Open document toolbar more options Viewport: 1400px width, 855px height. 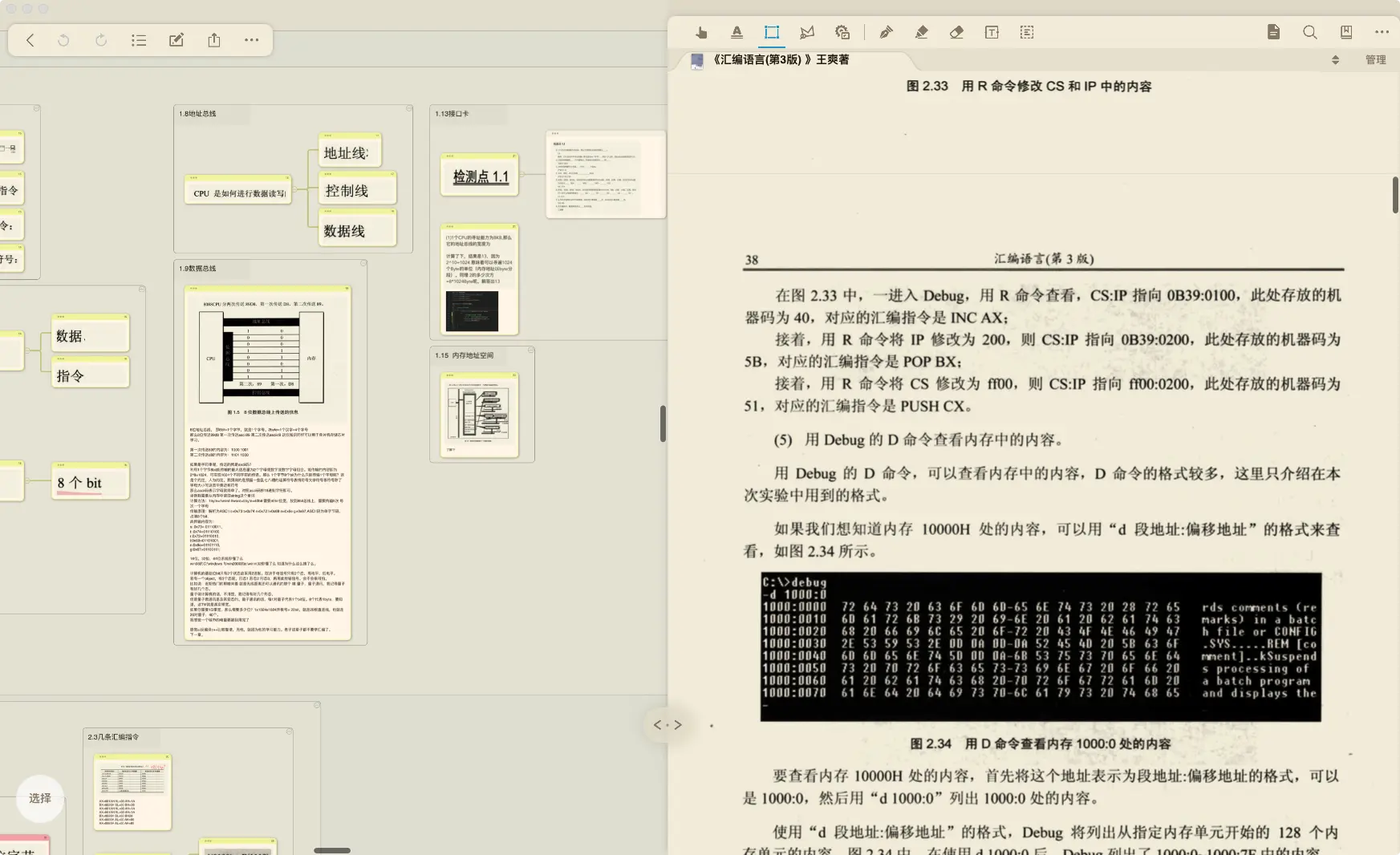point(1382,32)
